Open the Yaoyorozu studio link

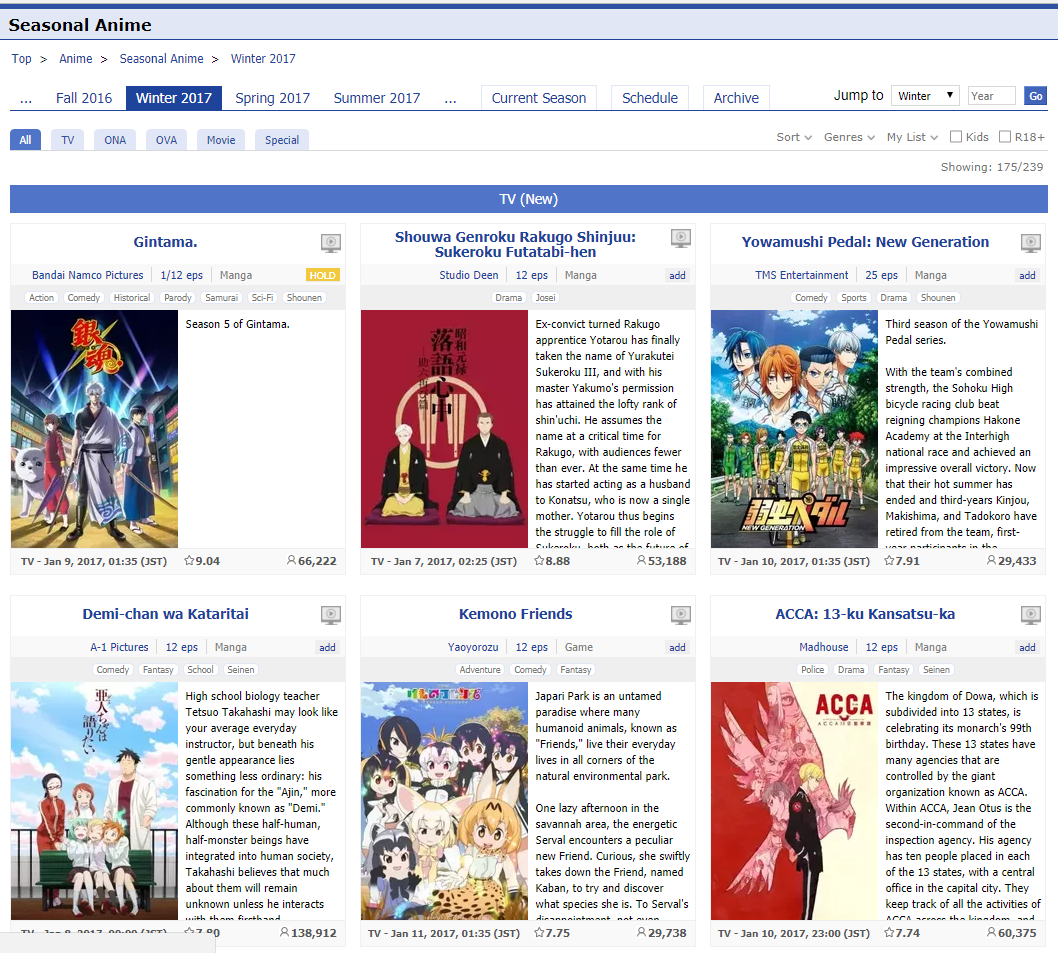click(x=473, y=647)
